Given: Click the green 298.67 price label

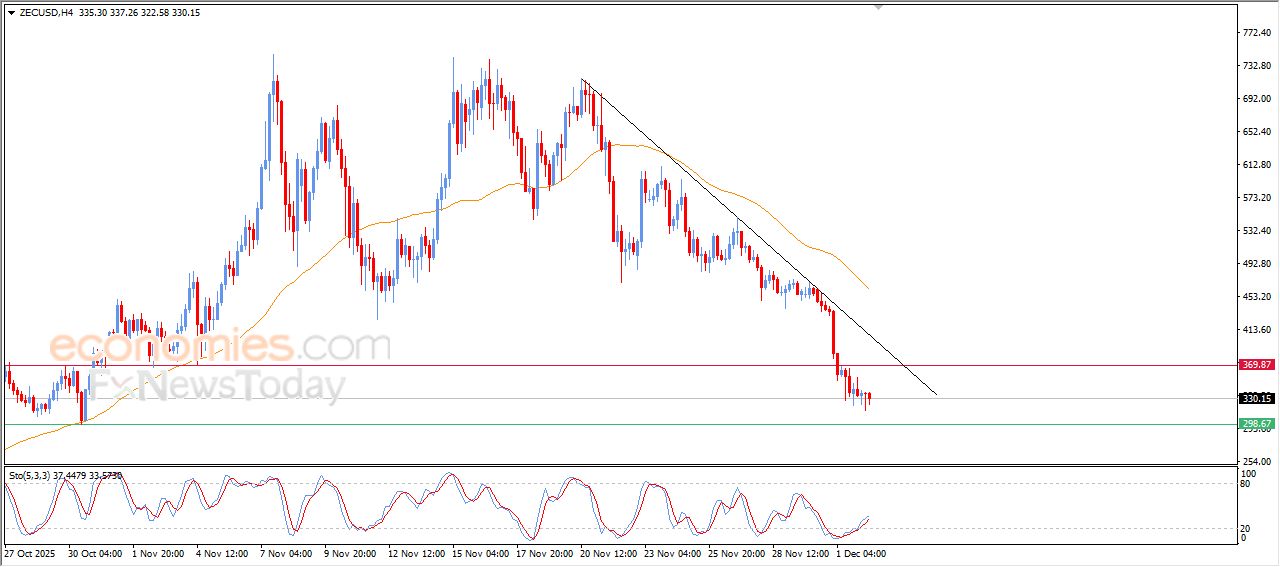Looking at the screenshot, I should [x=1257, y=424].
